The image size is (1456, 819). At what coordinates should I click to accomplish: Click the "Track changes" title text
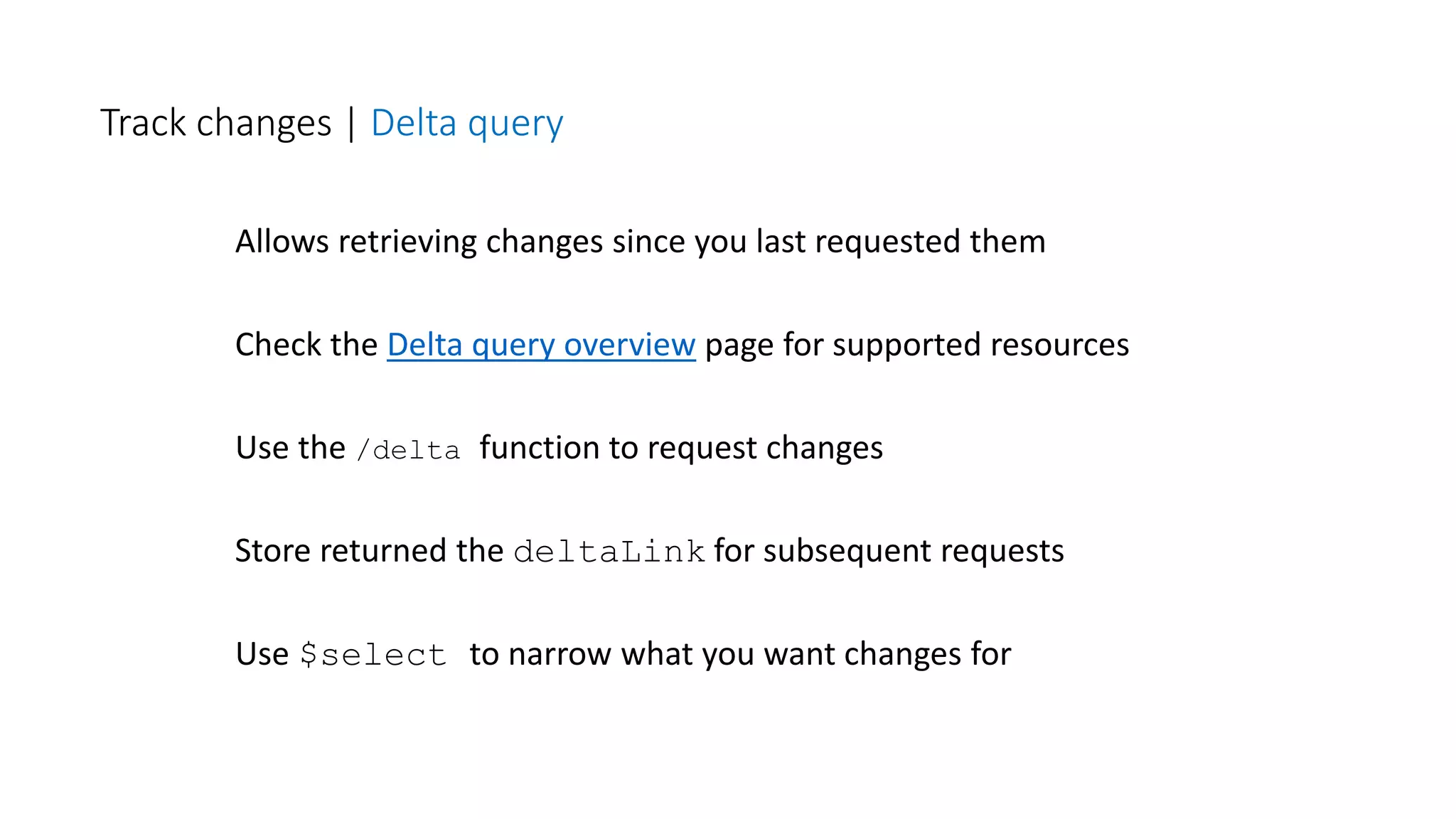[215, 124]
